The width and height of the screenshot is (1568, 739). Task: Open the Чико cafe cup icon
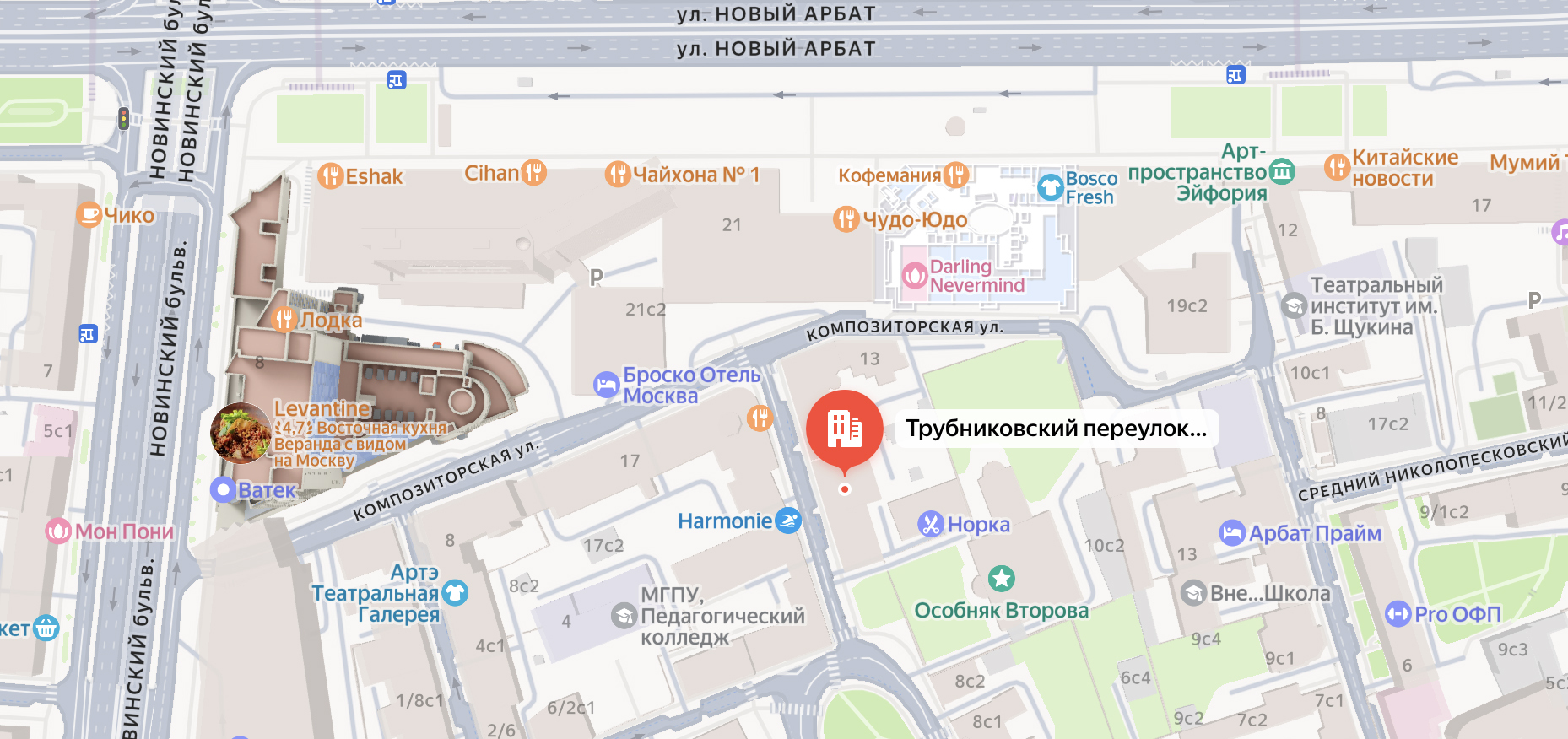point(89,215)
